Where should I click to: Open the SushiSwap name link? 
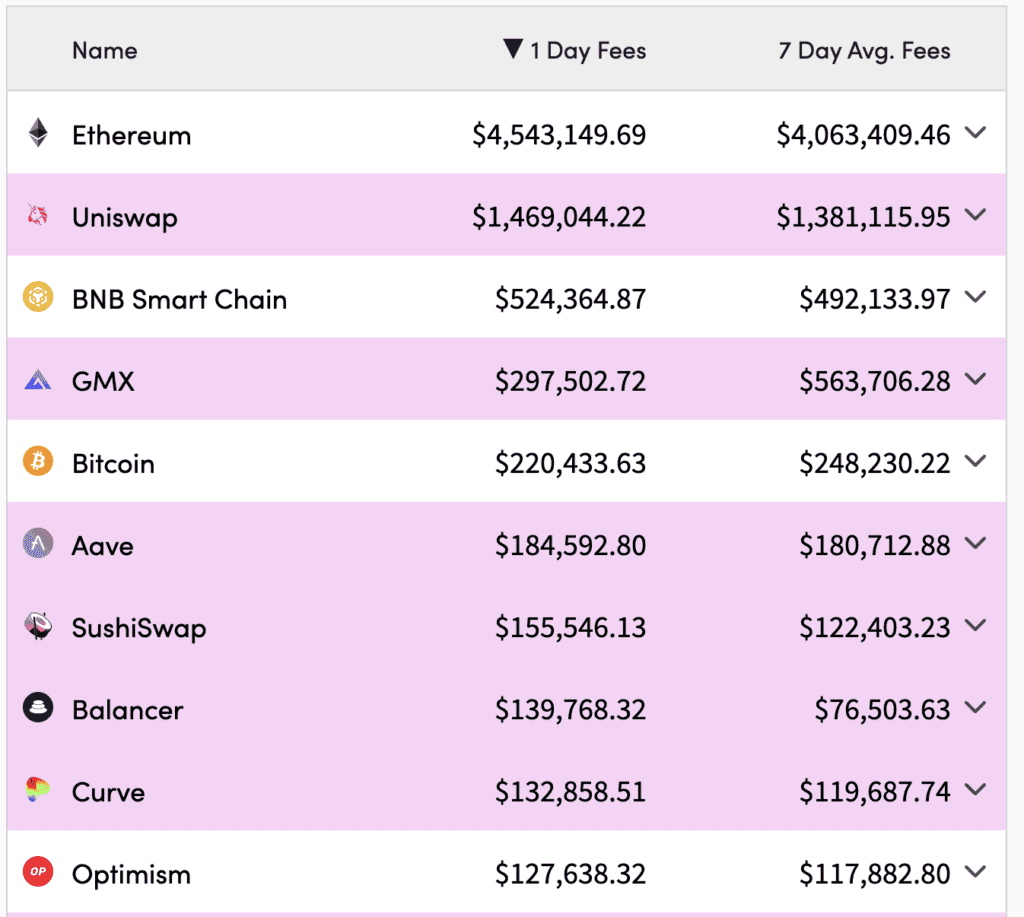point(139,628)
